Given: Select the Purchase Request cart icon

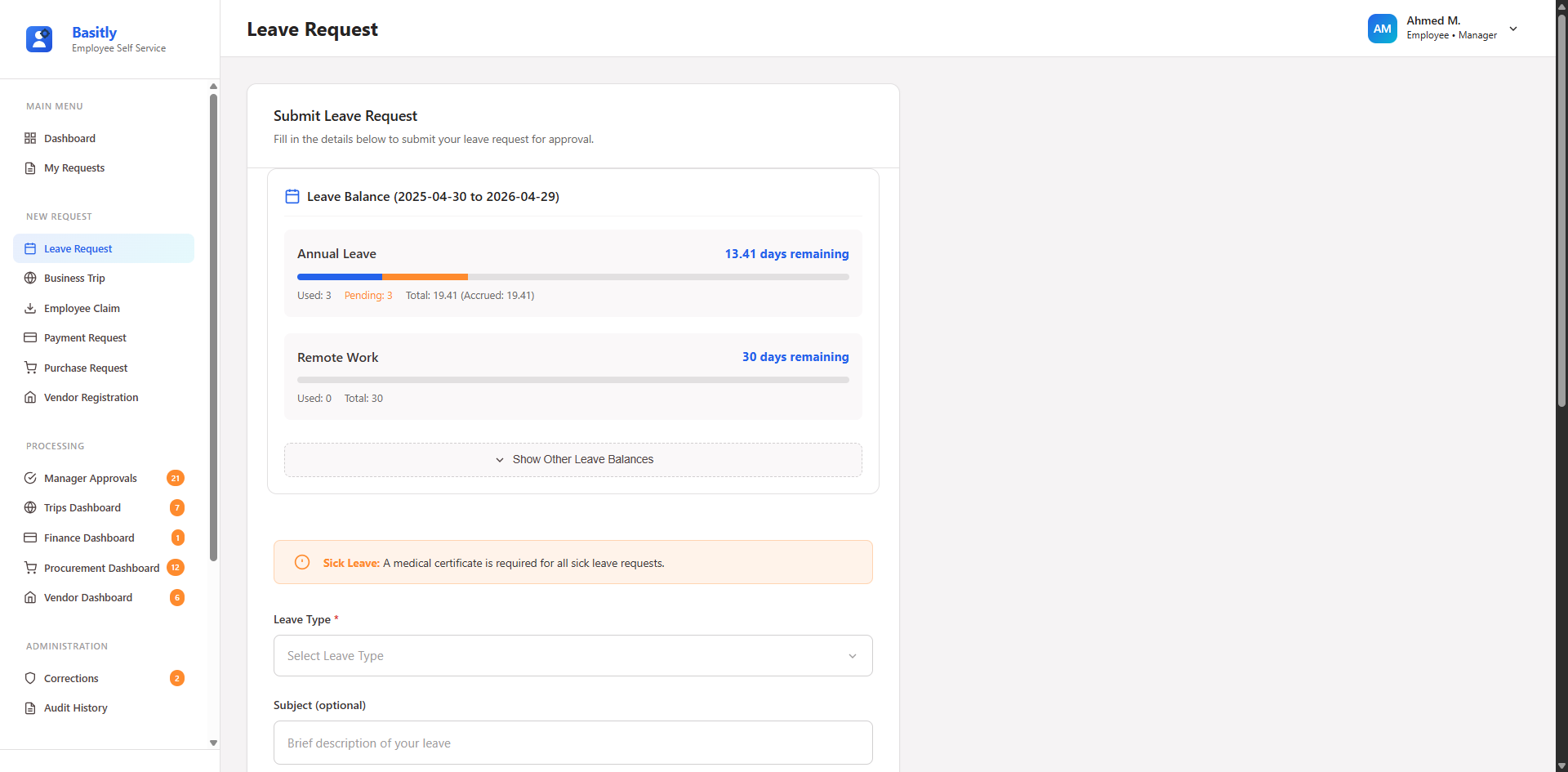Looking at the screenshot, I should pos(30,368).
